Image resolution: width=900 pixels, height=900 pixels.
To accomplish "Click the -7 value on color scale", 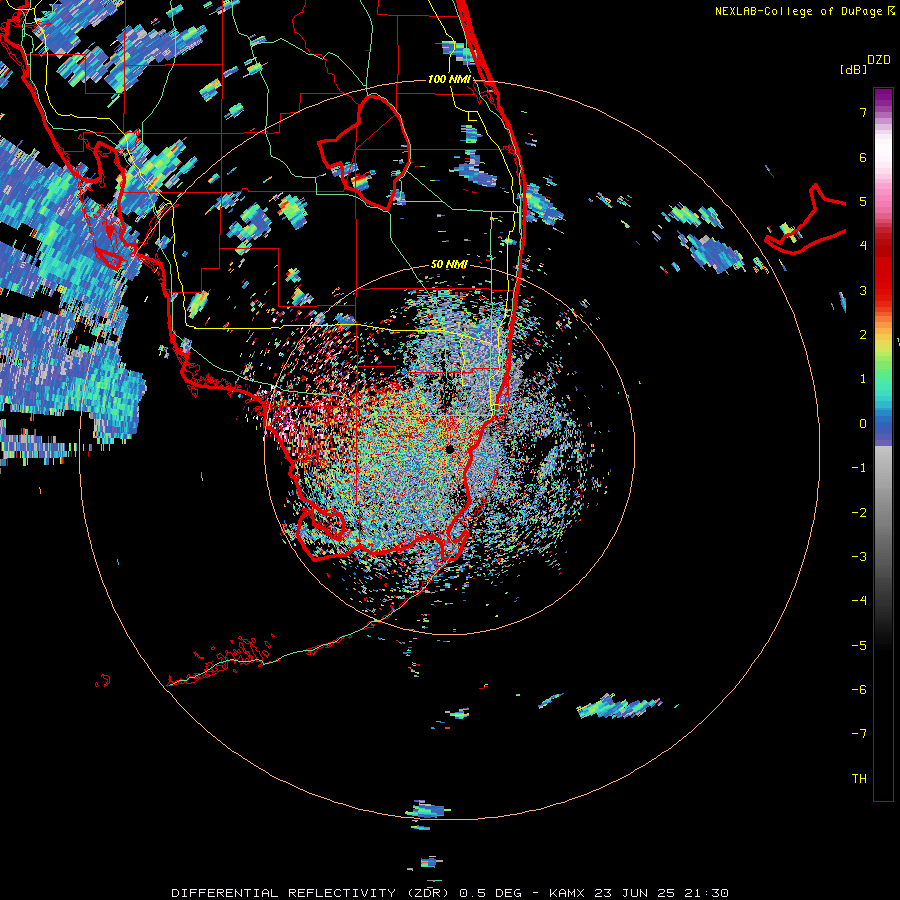I will 859,734.
